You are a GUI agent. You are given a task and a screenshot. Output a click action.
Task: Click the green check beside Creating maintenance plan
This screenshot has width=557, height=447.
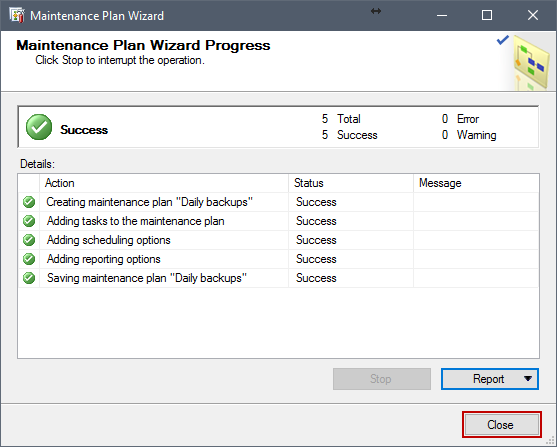tap(29, 202)
